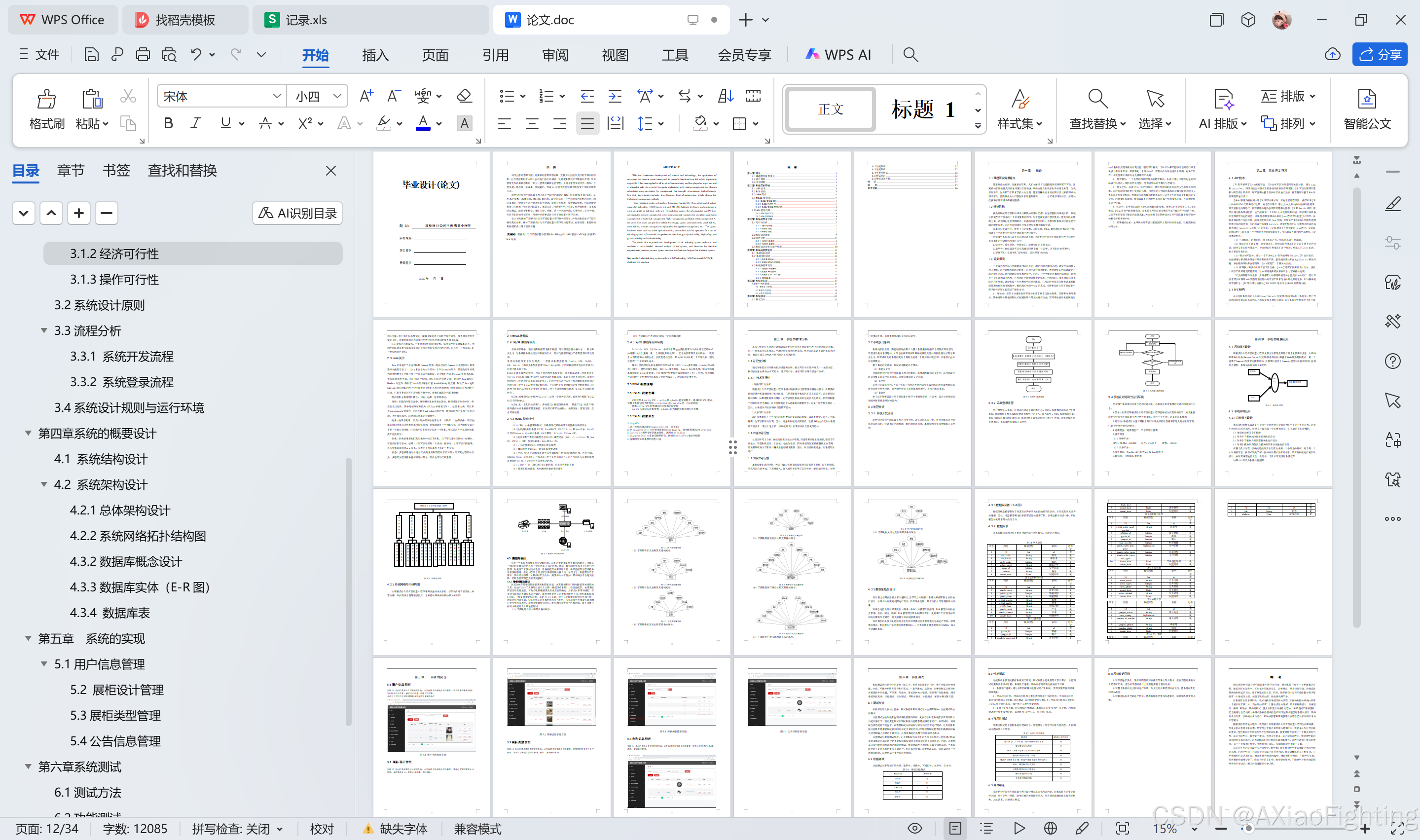Viewport: 1420px width, 840px height.
Task: Collapse the 3.3 流程分析 outline node
Action: click(x=43, y=330)
